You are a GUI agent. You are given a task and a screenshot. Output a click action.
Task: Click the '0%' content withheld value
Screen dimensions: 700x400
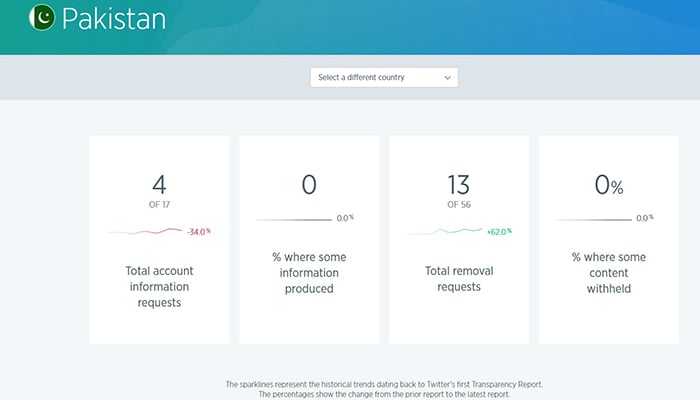pyautogui.click(x=608, y=185)
